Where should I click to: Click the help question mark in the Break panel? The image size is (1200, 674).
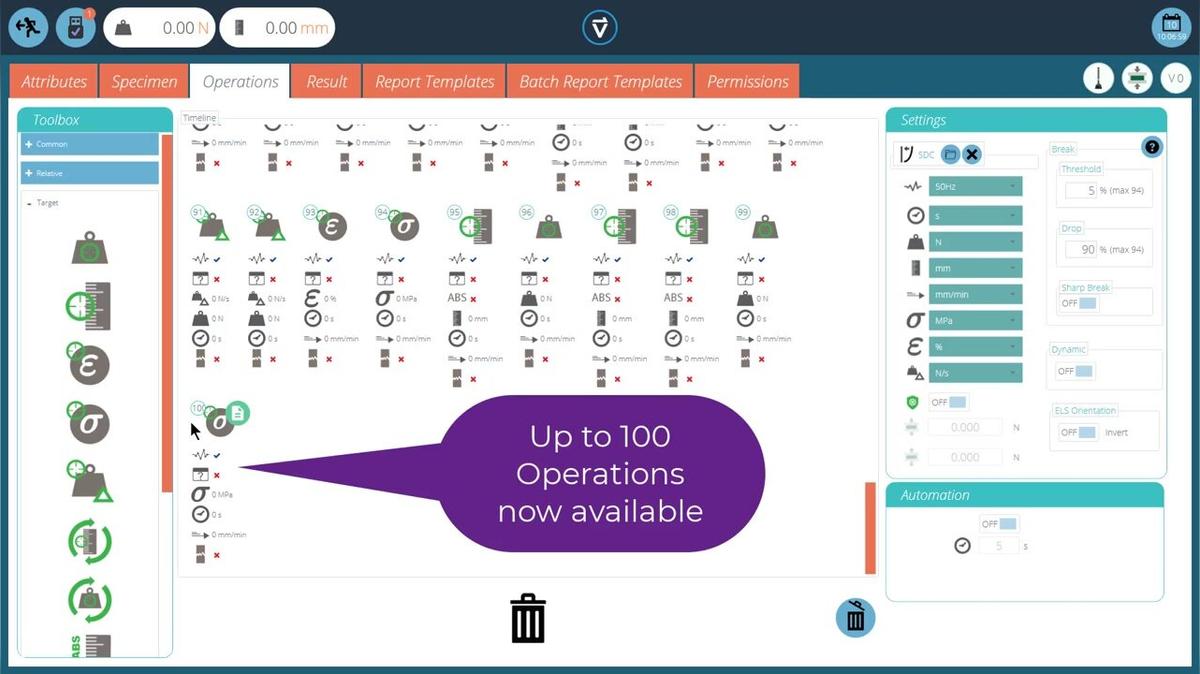click(x=1151, y=146)
